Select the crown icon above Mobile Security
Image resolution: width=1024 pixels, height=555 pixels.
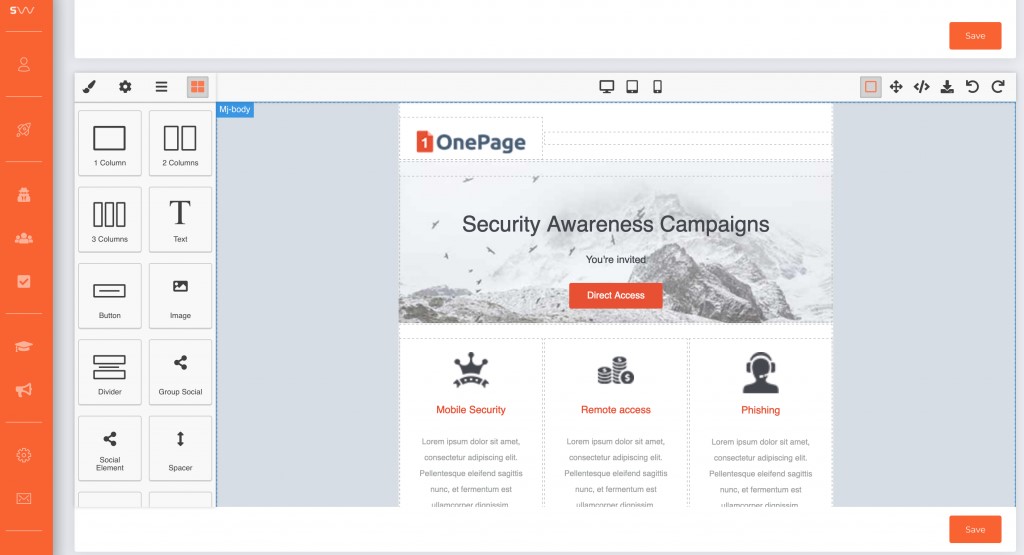point(471,371)
